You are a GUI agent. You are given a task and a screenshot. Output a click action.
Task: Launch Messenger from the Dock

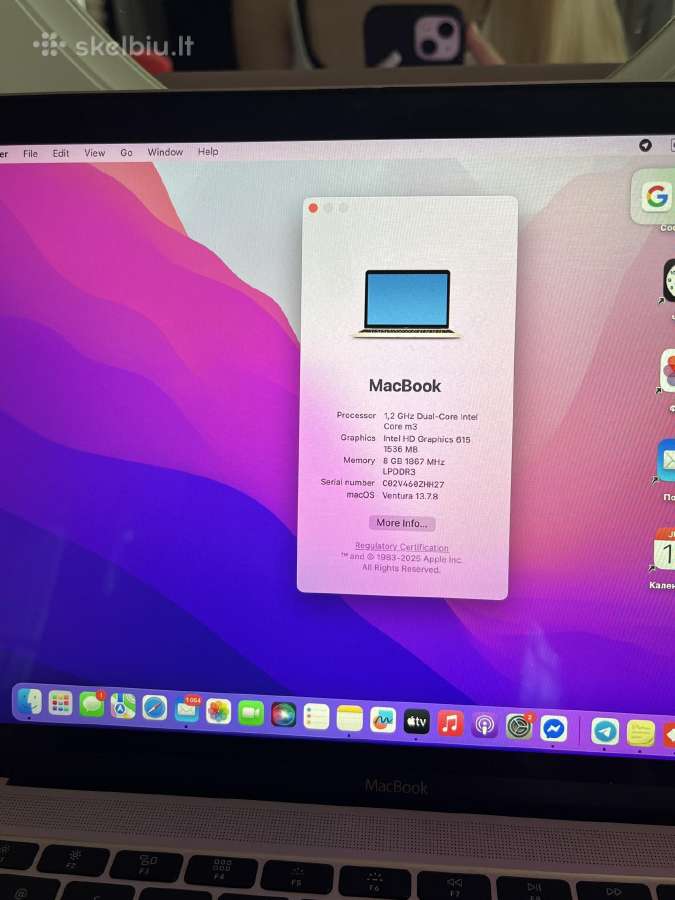click(553, 729)
